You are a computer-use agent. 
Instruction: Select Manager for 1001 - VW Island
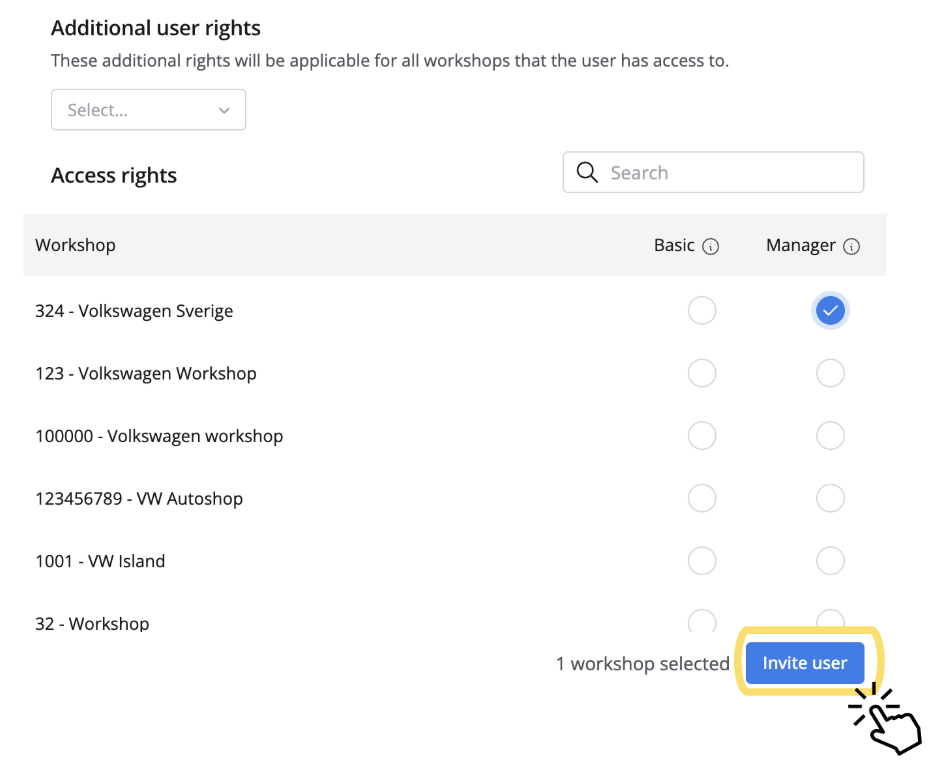point(830,561)
